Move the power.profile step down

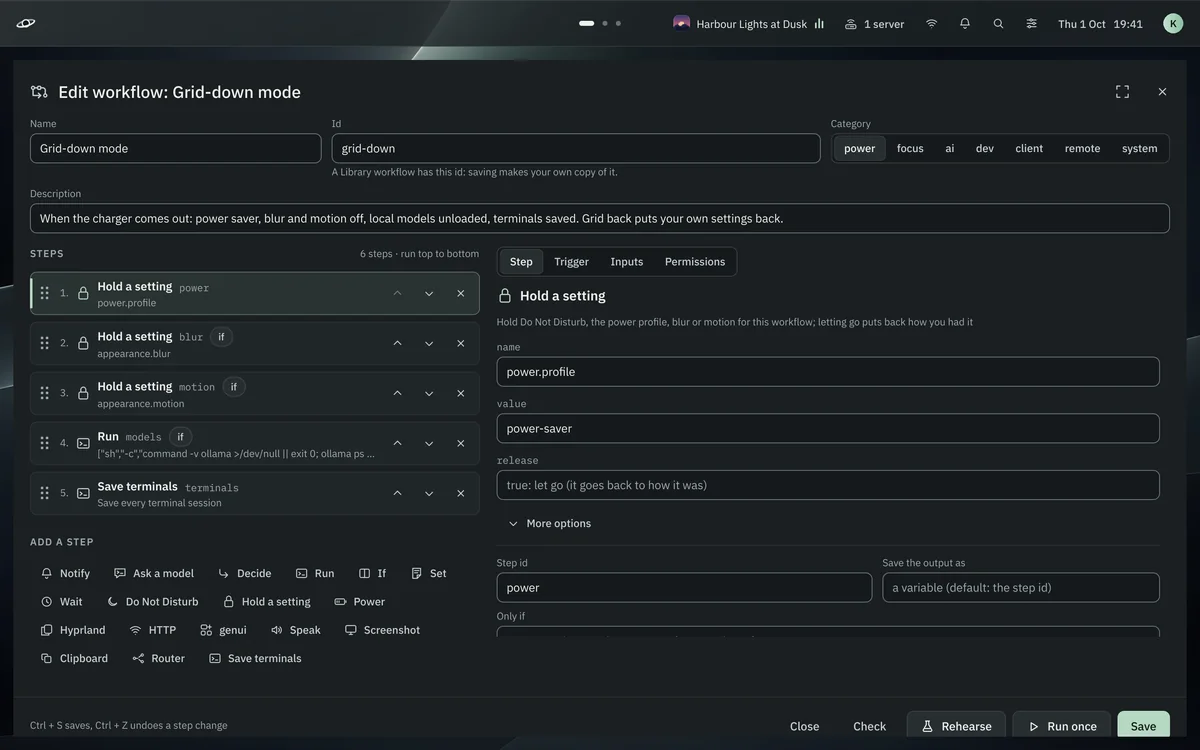(429, 293)
